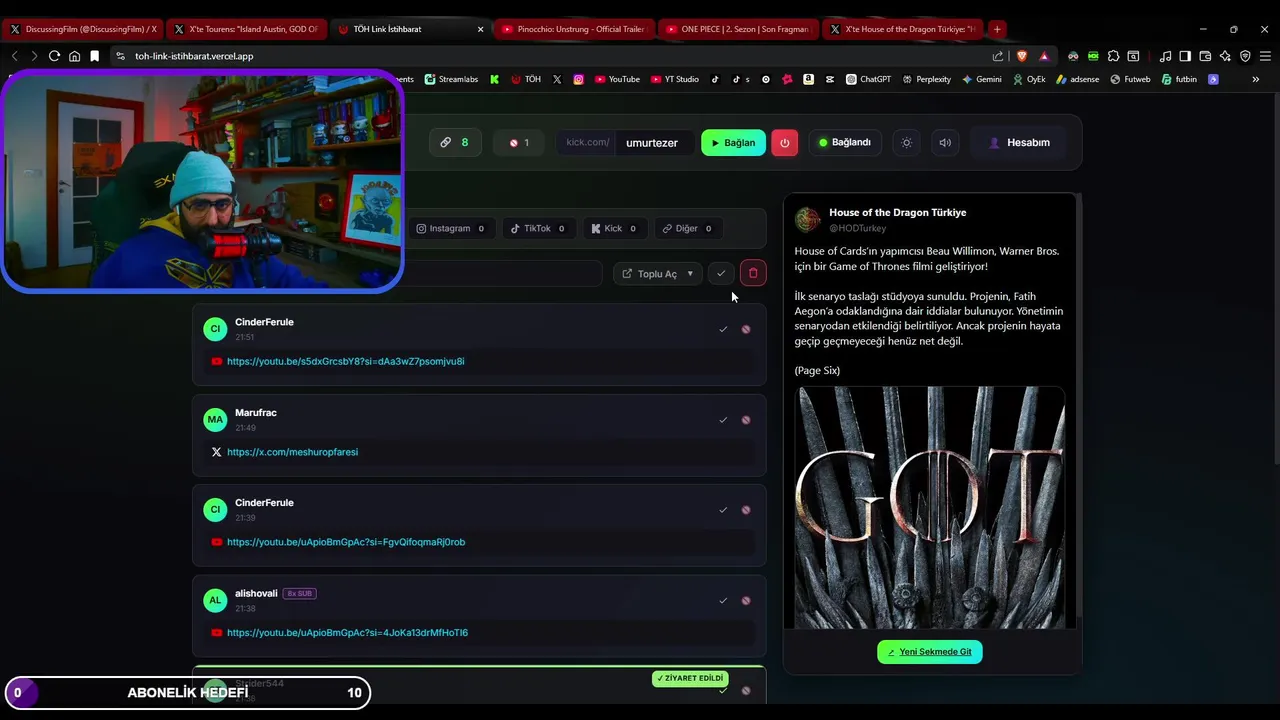Mark CinderFerule 21:39 link as visited
The width and height of the screenshot is (1280, 720).
pyautogui.click(x=723, y=510)
